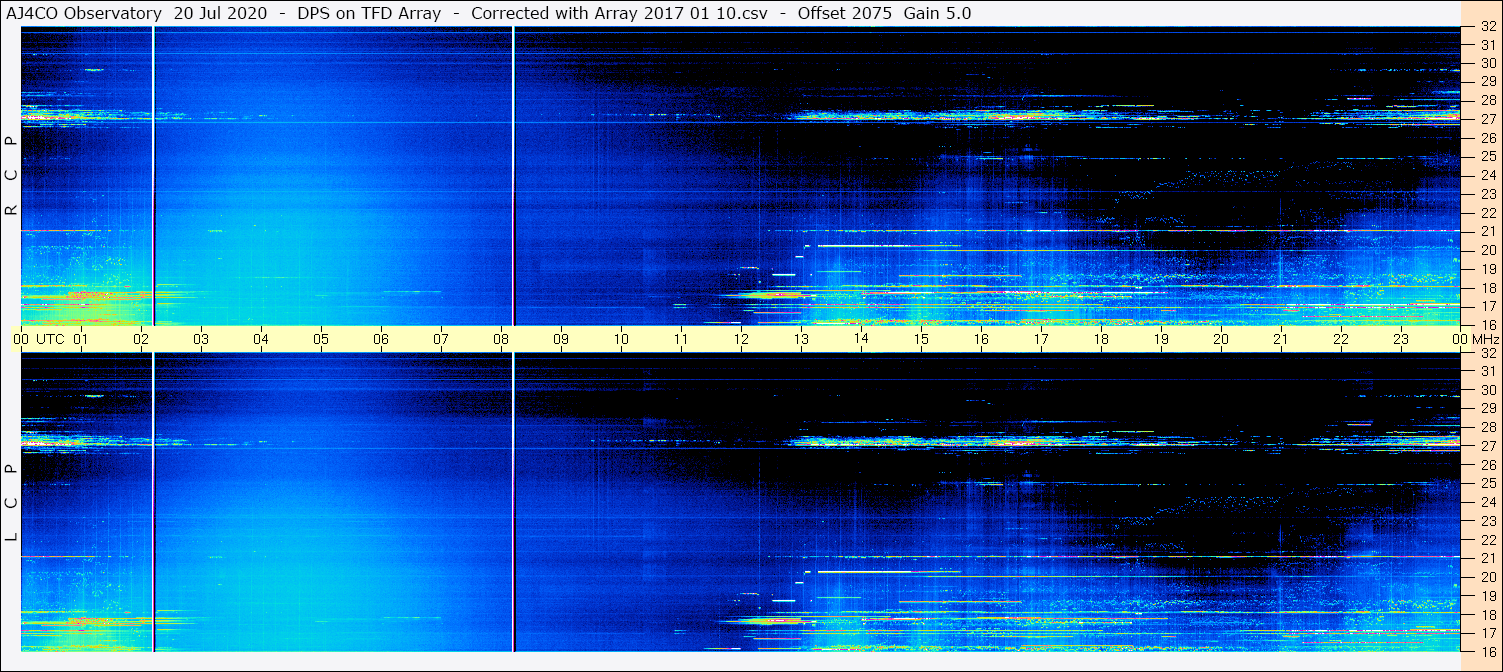Click the 12 hour label on time axis

pos(741,339)
